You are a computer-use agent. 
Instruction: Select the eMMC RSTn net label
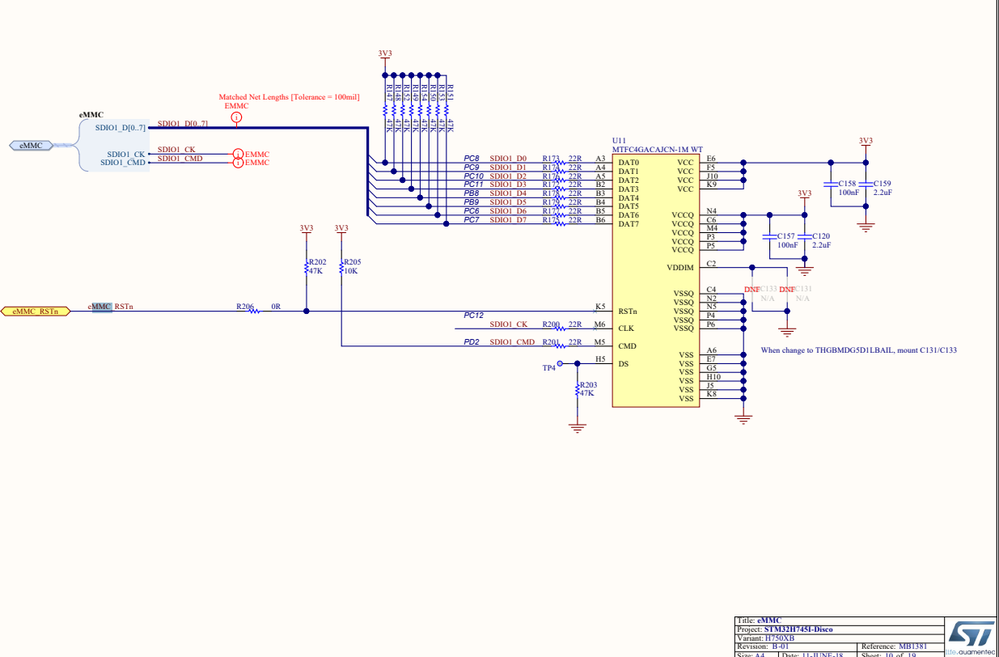click(111, 307)
